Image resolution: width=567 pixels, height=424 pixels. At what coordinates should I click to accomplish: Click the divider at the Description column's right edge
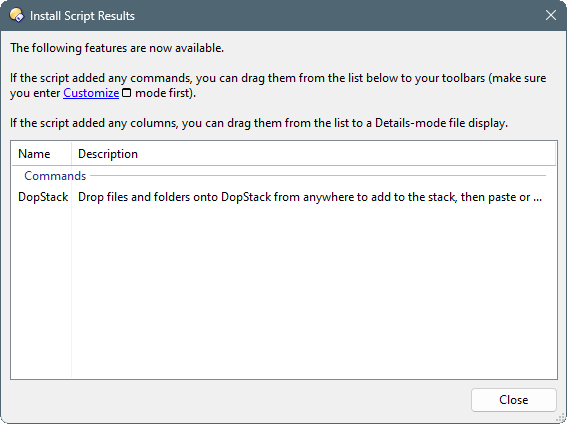click(x=555, y=154)
